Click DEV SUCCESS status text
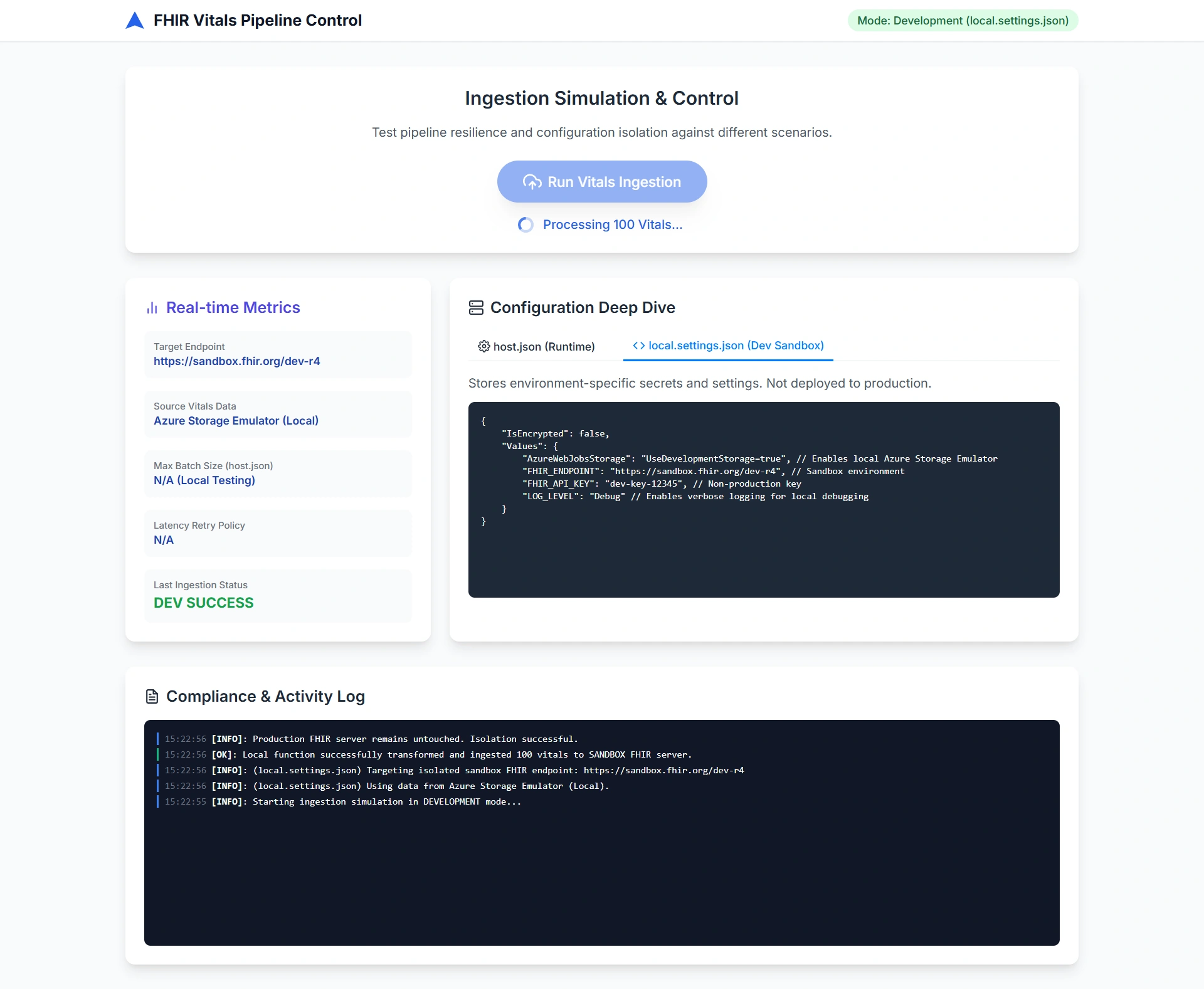 pyautogui.click(x=204, y=603)
